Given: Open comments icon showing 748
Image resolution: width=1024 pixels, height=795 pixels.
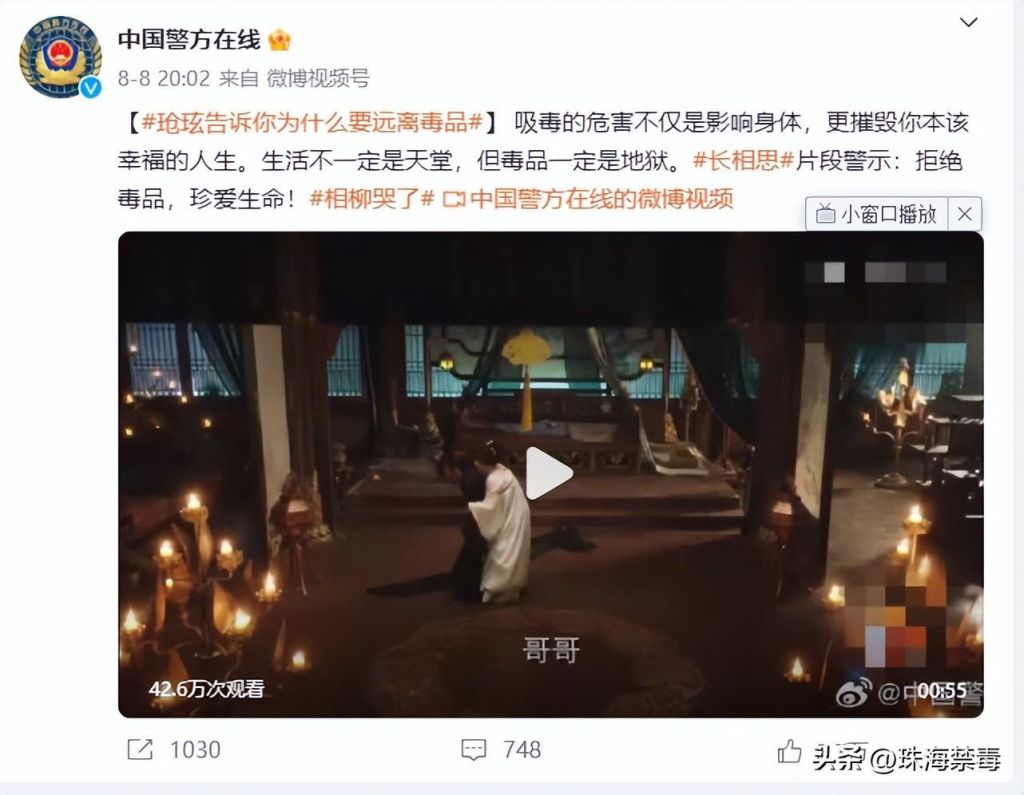Looking at the screenshot, I should point(473,749).
